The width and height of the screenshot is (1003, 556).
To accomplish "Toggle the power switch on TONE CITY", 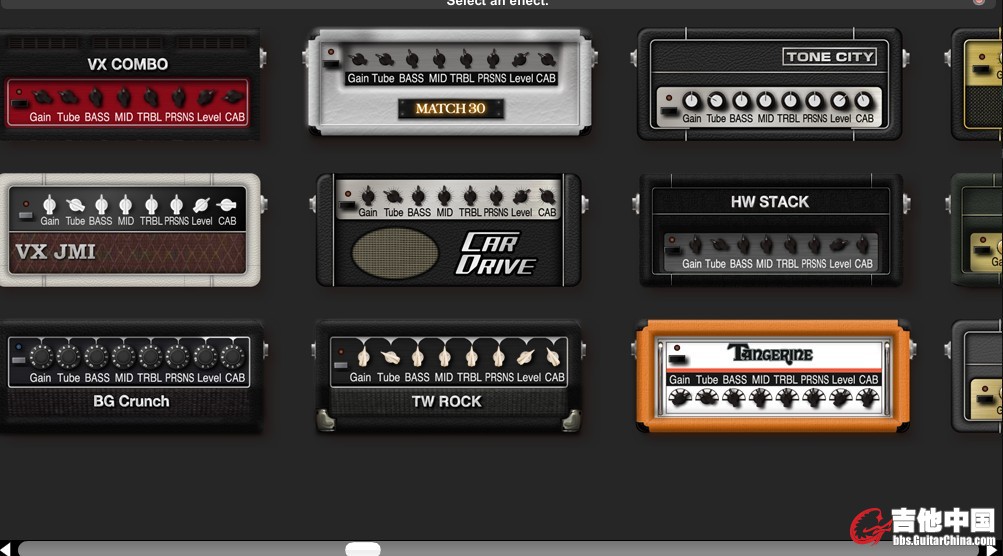I will coord(670,111).
